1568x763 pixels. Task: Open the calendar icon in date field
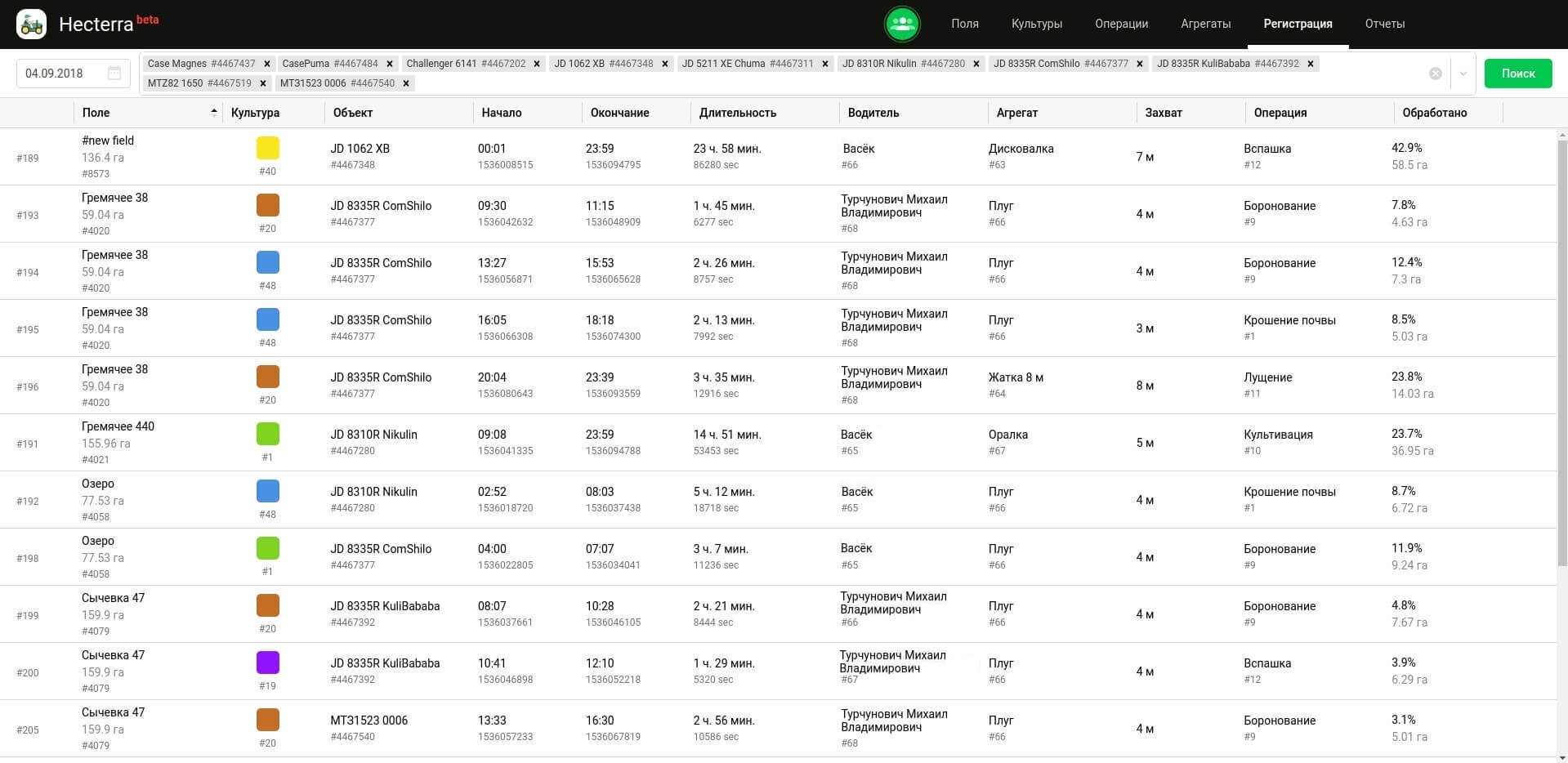(114, 74)
